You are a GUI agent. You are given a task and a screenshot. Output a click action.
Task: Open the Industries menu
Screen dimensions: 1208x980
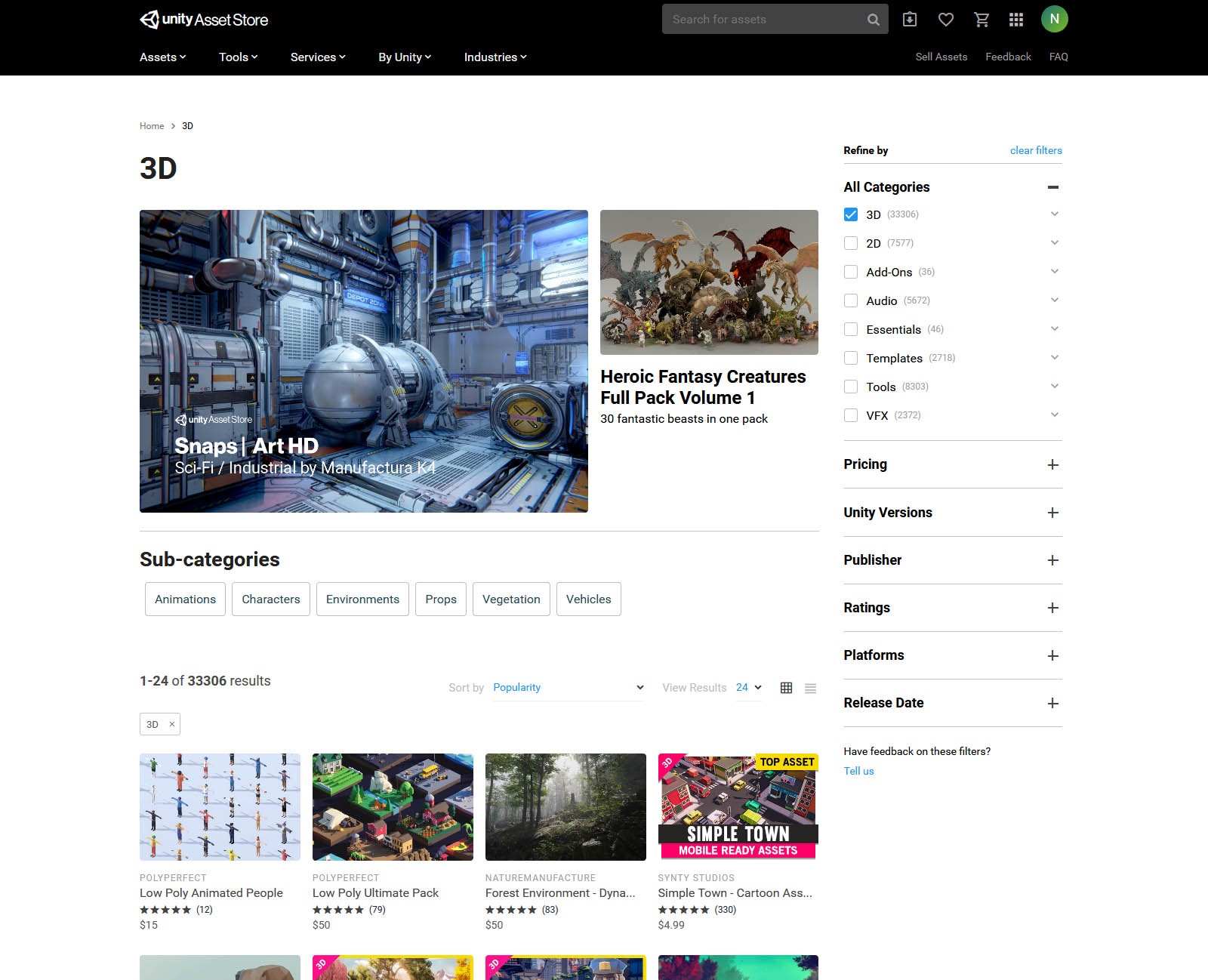pyautogui.click(x=495, y=57)
